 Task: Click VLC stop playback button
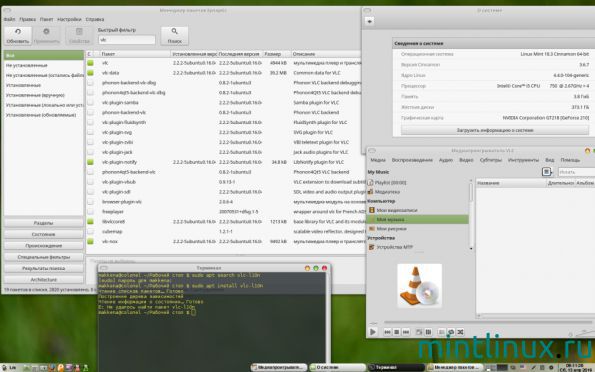click(x=397, y=332)
